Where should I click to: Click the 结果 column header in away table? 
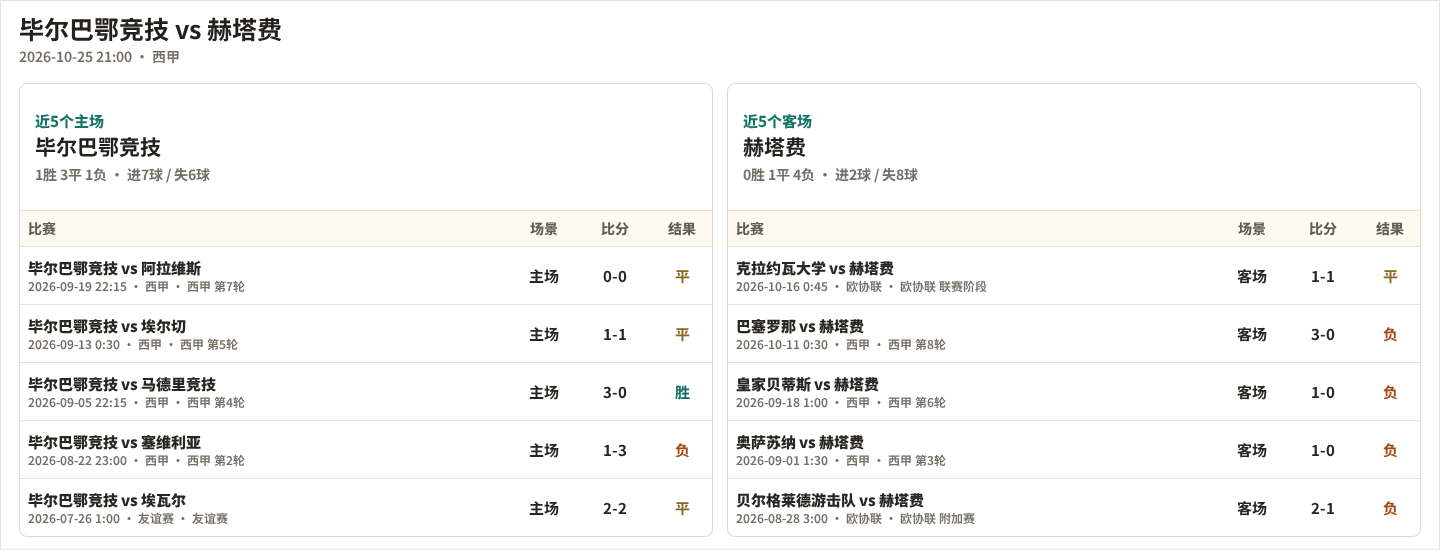click(x=1390, y=229)
